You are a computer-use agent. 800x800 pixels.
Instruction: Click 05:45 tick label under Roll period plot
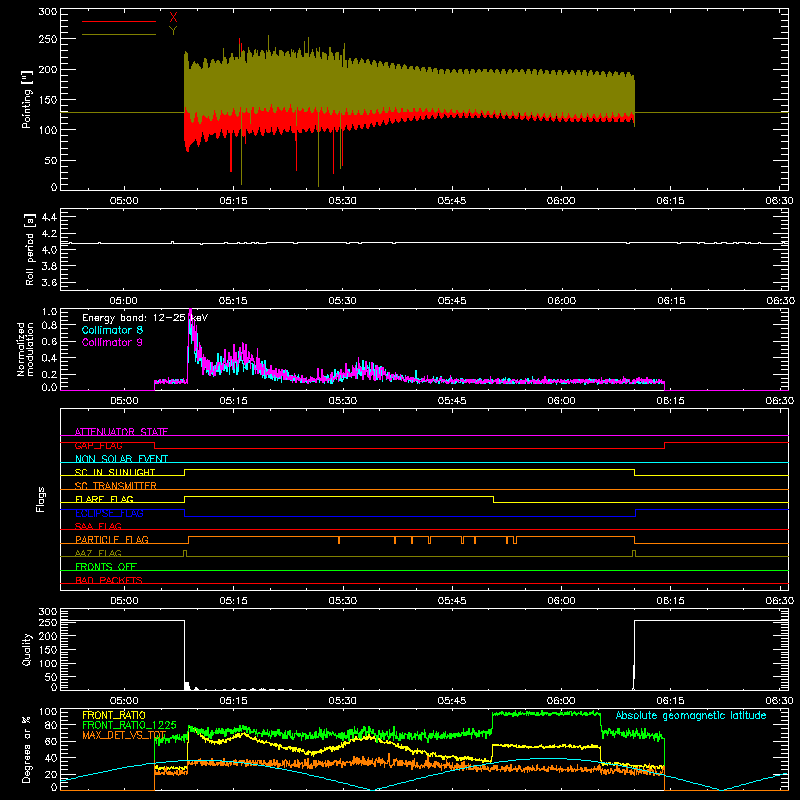click(x=452, y=301)
